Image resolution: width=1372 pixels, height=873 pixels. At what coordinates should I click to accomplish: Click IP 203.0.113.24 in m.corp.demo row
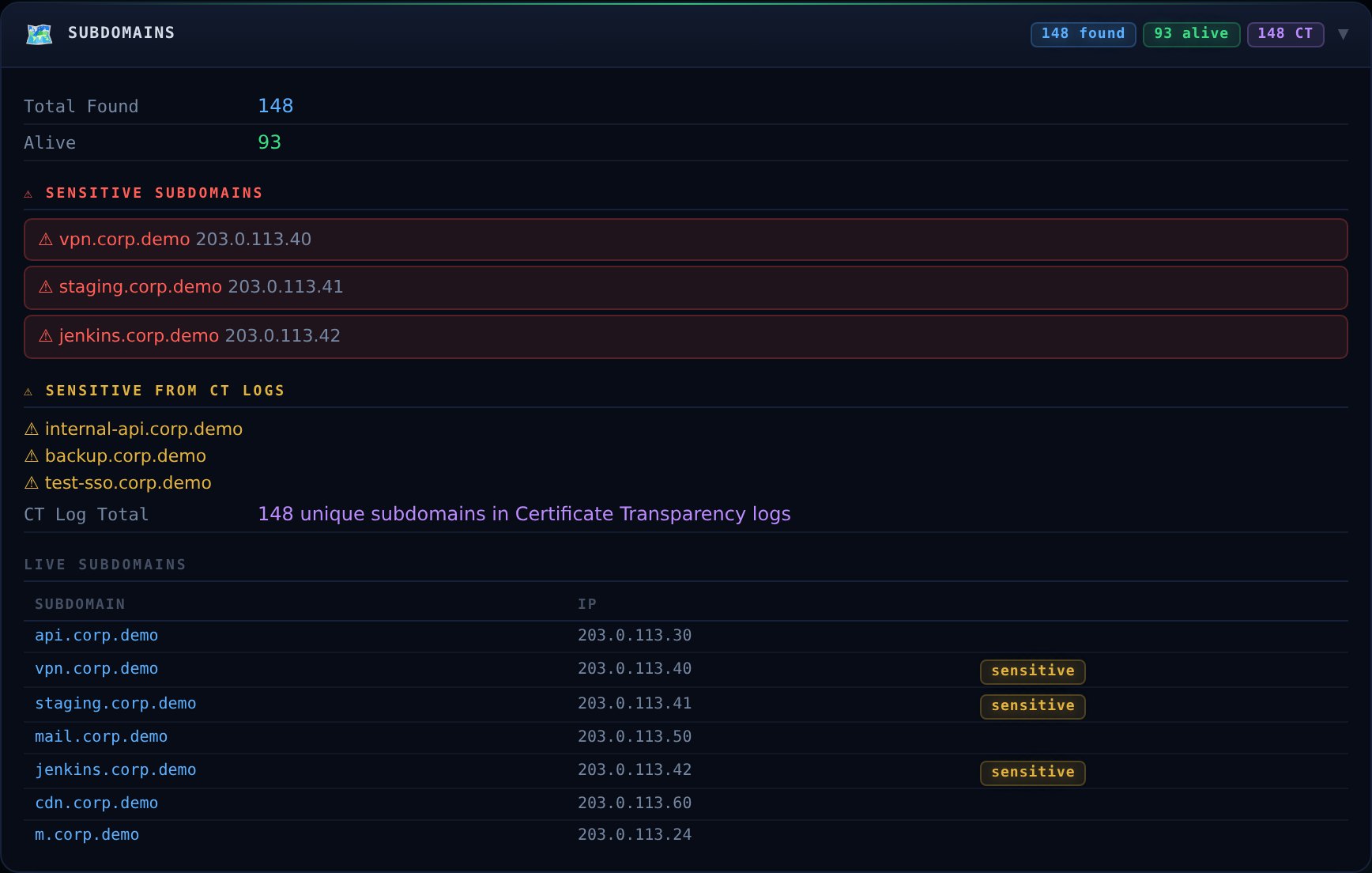tap(635, 835)
